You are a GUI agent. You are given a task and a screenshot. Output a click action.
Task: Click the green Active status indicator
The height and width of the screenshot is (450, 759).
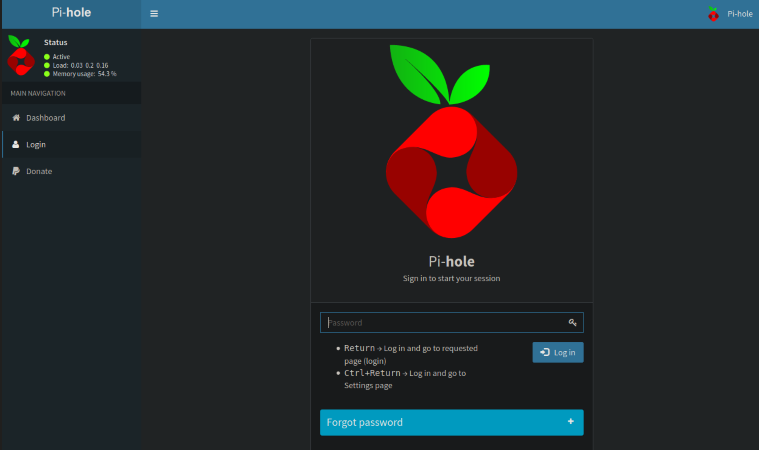(46, 57)
